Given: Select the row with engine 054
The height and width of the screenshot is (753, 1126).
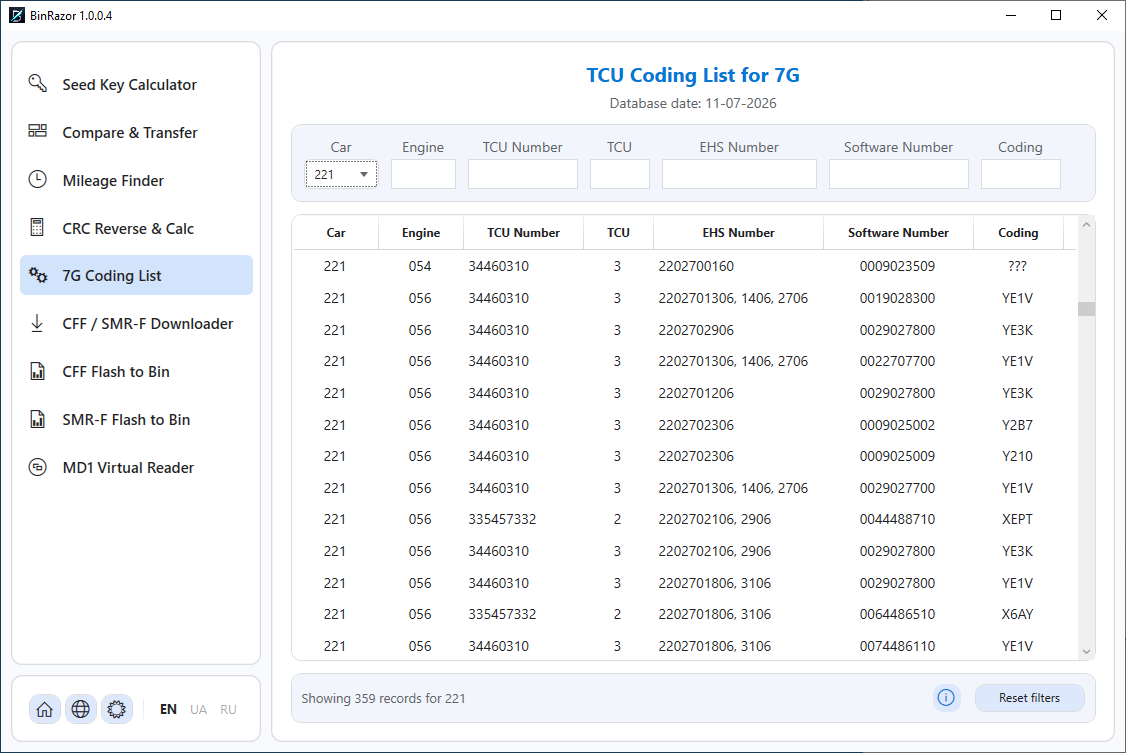Looking at the screenshot, I should tap(684, 266).
